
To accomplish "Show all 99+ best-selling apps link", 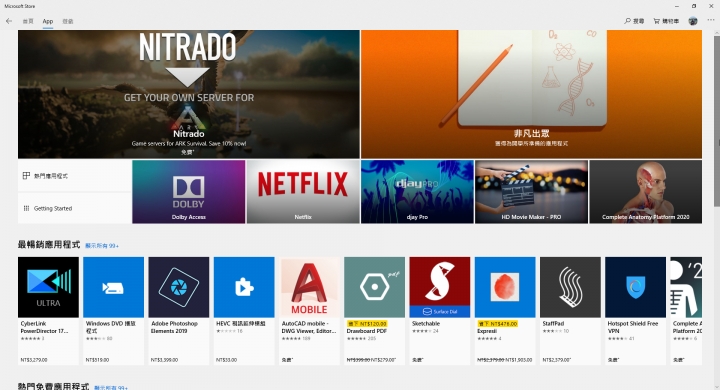I will tap(102, 246).
